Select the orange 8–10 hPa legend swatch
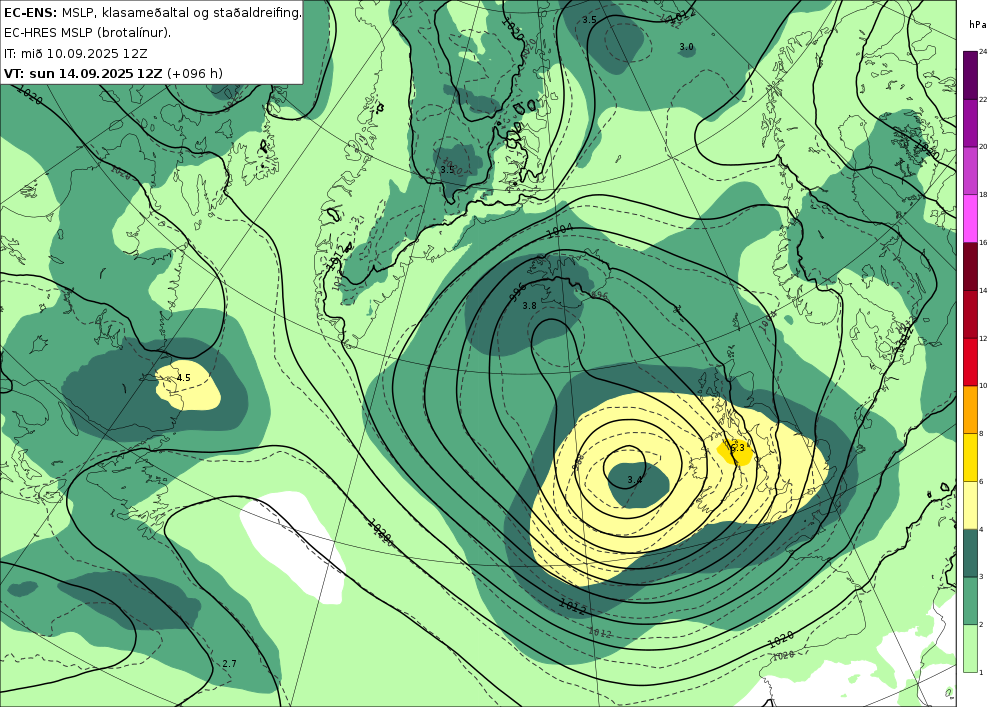 [971, 409]
